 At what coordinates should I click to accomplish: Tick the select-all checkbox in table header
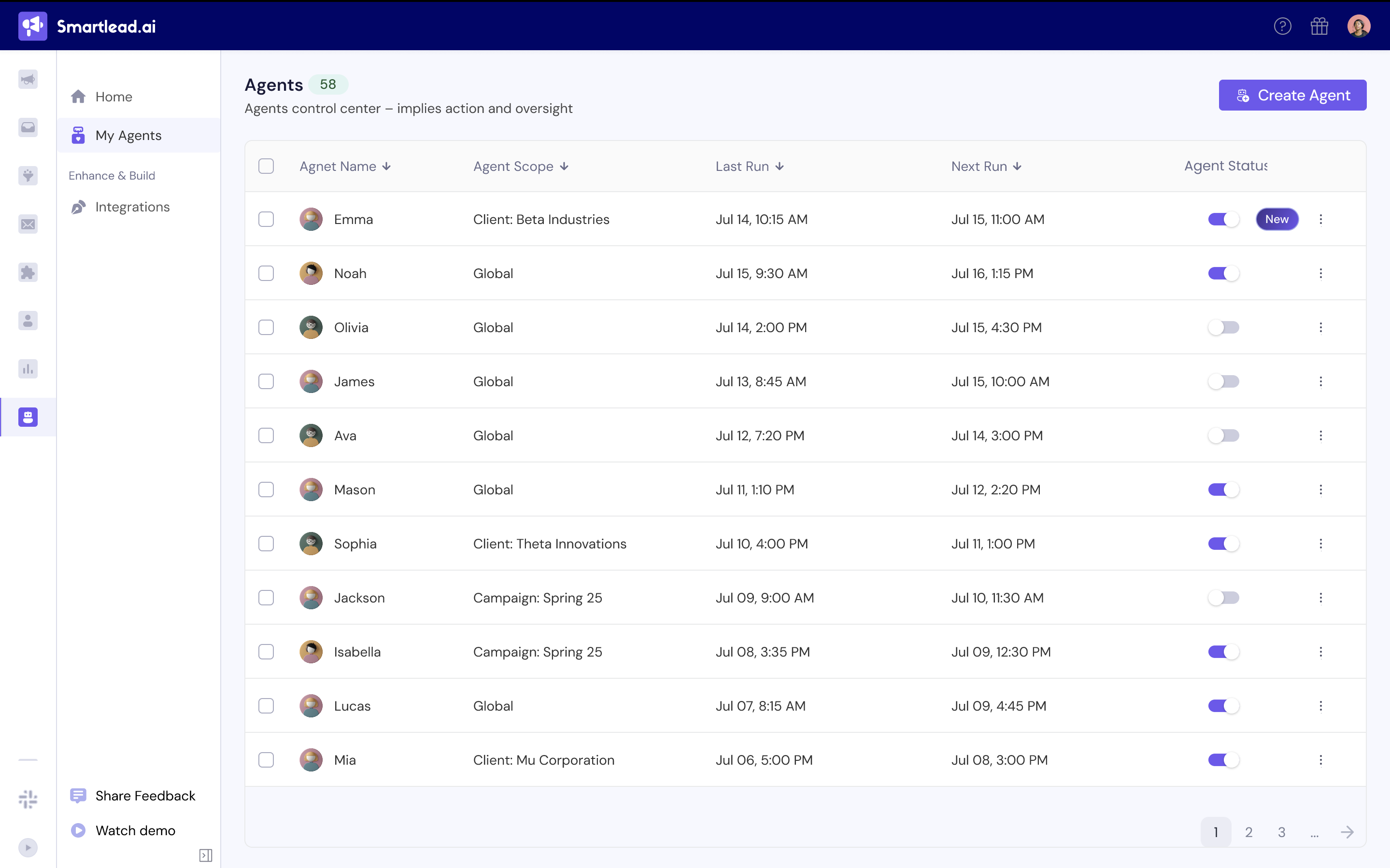[x=266, y=167]
